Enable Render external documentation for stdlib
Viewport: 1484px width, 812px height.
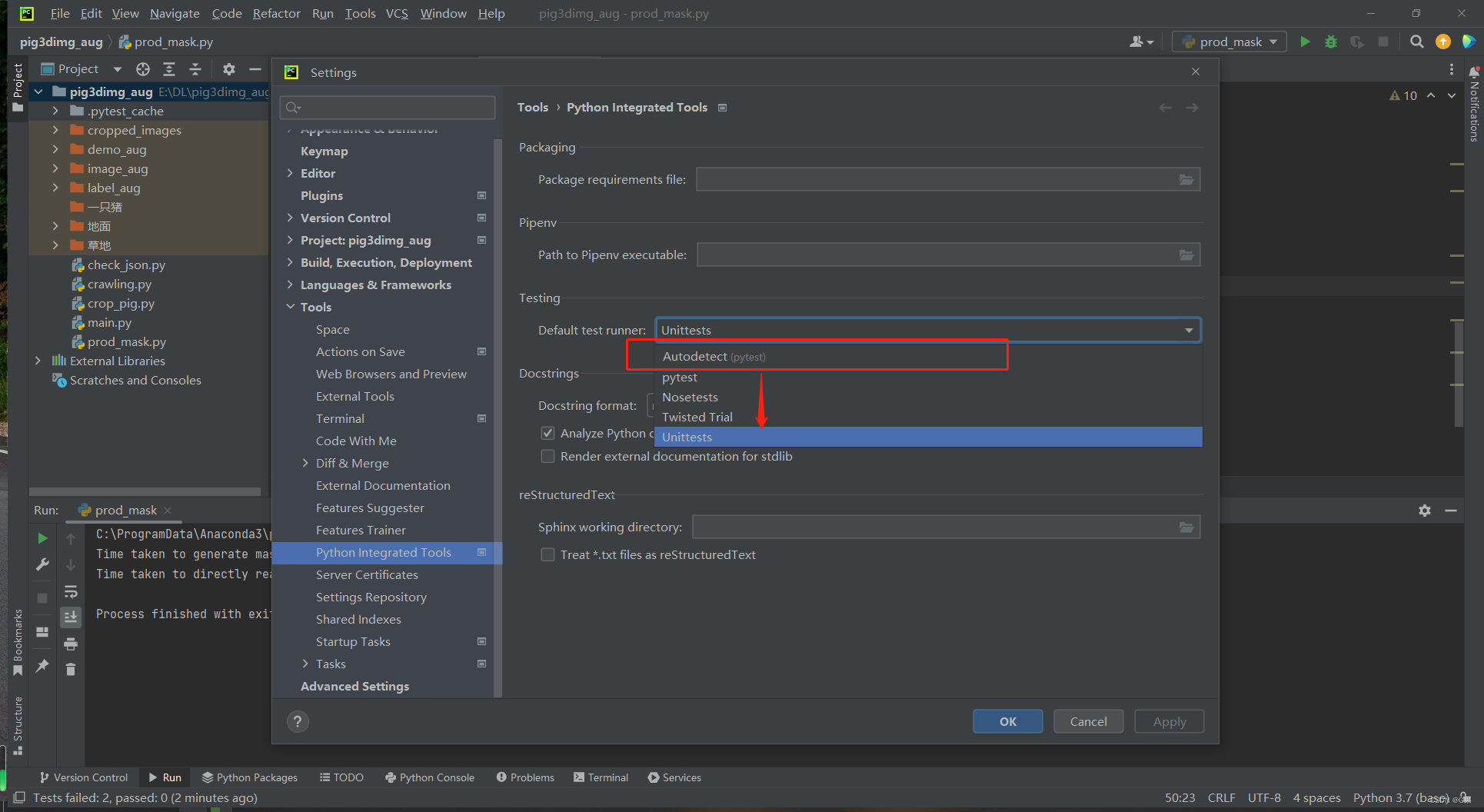547,456
